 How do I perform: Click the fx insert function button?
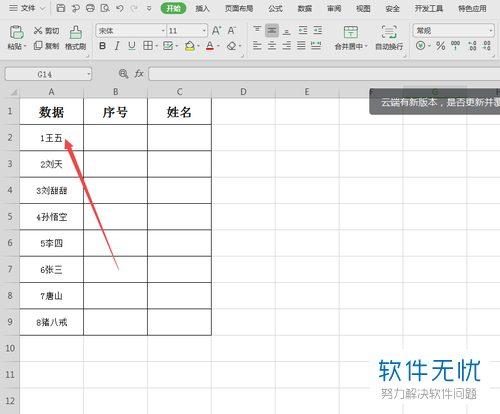pos(139,74)
